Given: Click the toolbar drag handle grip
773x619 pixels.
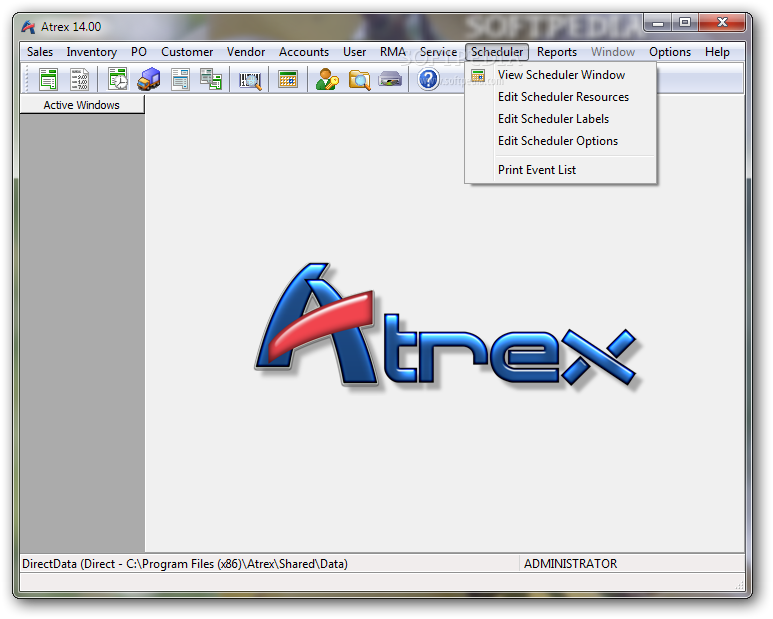Looking at the screenshot, I should pos(25,79).
